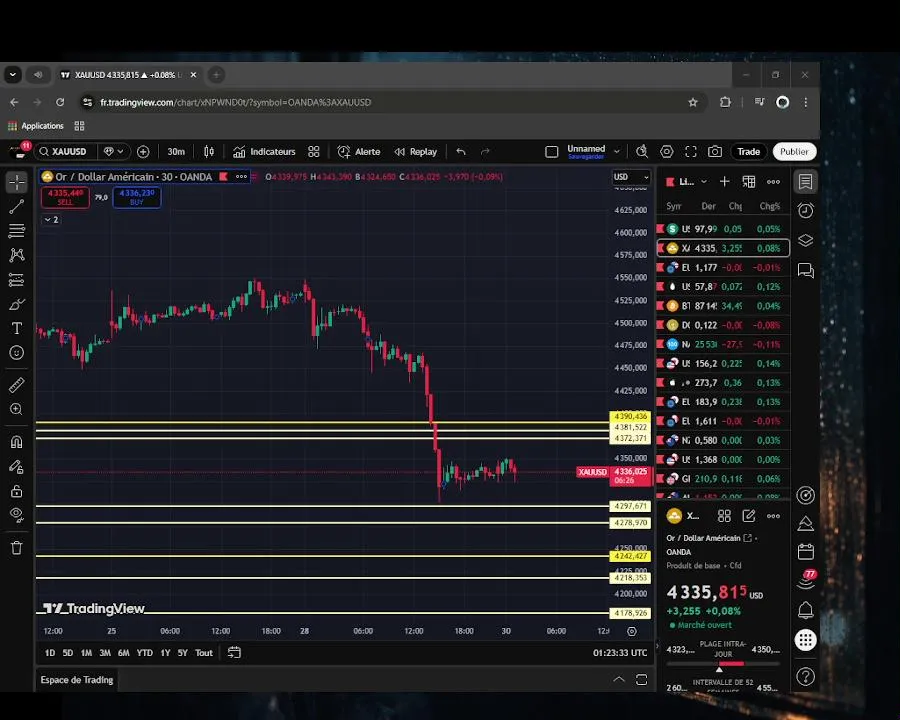Take a chart snapshot with camera icon
900x720 pixels.
coord(715,152)
